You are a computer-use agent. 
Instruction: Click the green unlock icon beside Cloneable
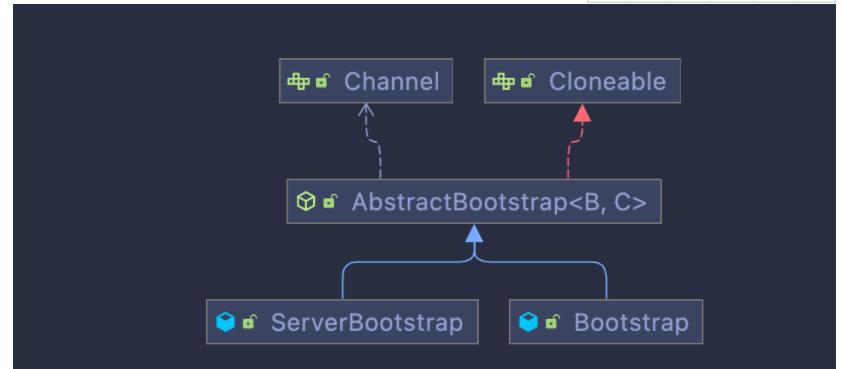click(528, 81)
